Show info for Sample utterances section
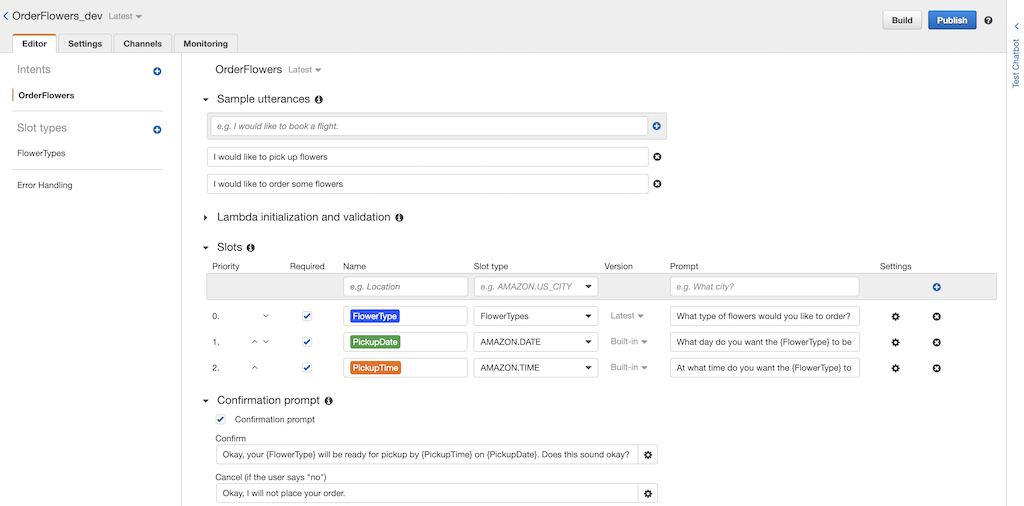Image resolution: width=1024 pixels, height=506 pixels. (319, 100)
